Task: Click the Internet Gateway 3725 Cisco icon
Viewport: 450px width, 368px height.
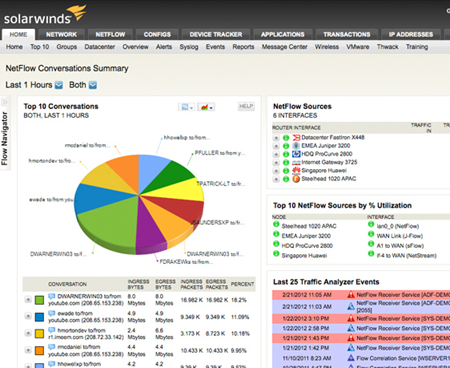Action: point(296,162)
